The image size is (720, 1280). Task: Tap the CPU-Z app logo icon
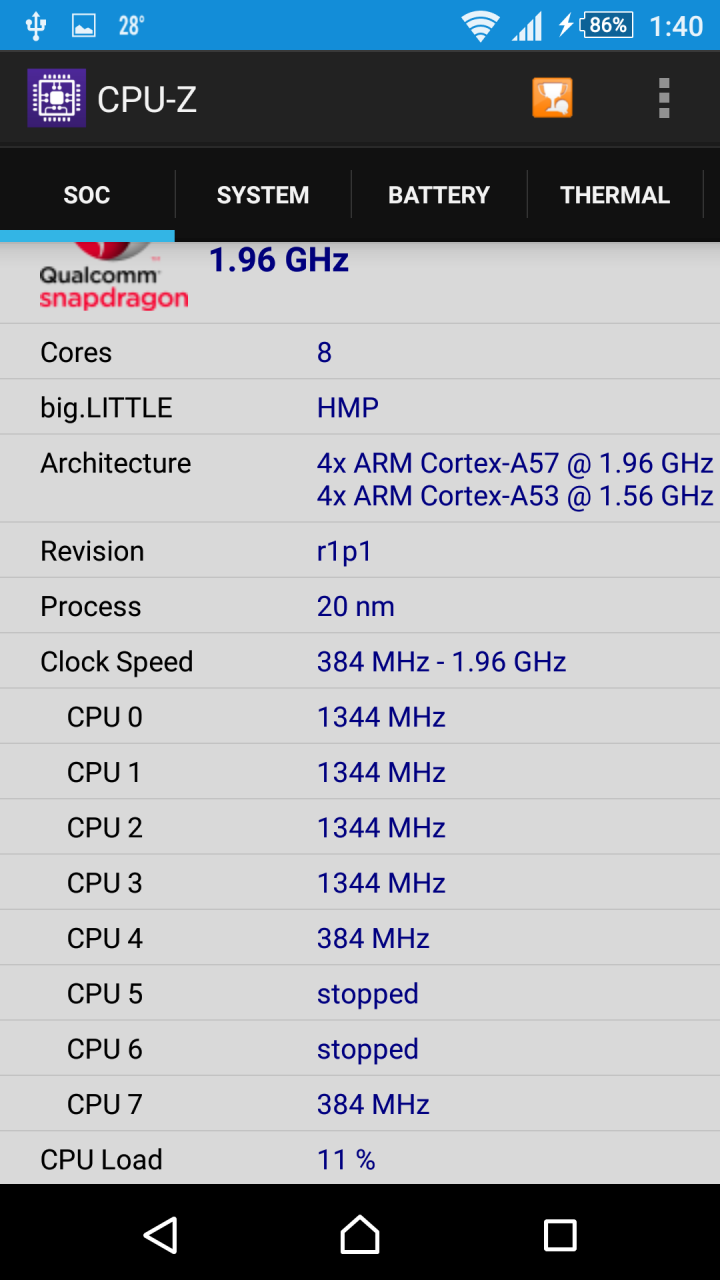tap(56, 98)
